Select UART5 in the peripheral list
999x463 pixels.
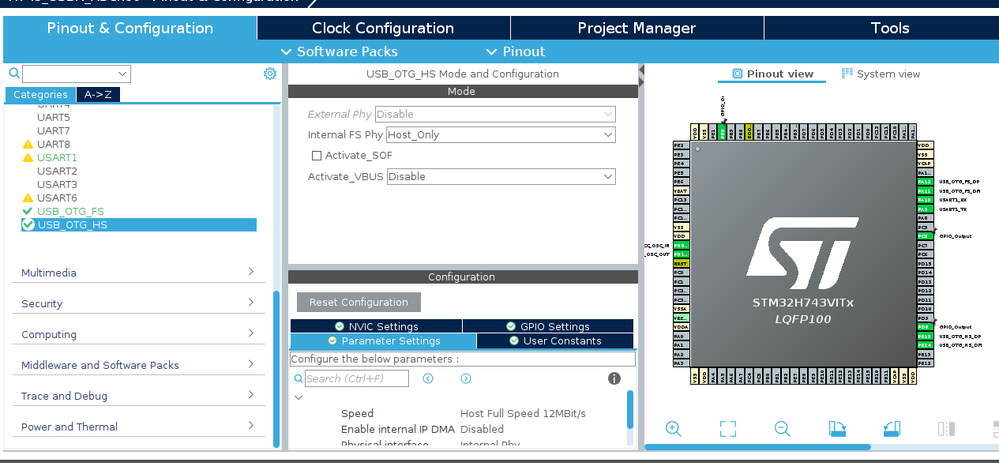pyautogui.click(x=54, y=117)
